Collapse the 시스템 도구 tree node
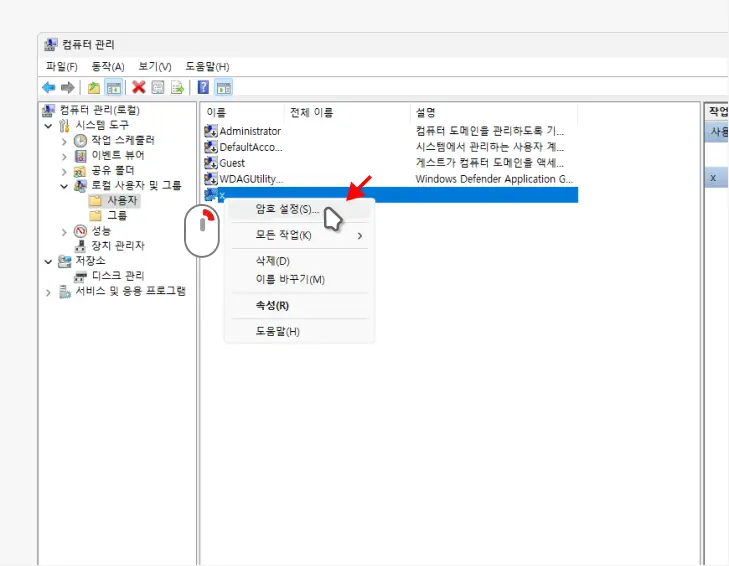The height and width of the screenshot is (566, 729). click(x=48, y=126)
